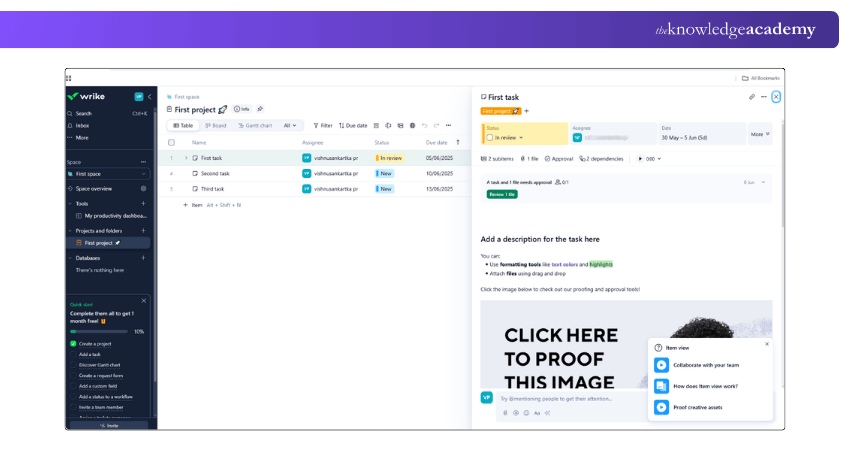Toggle Add a status to a workflow item
Viewport: 850px width, 450px height.
click(x=73, y=397)
